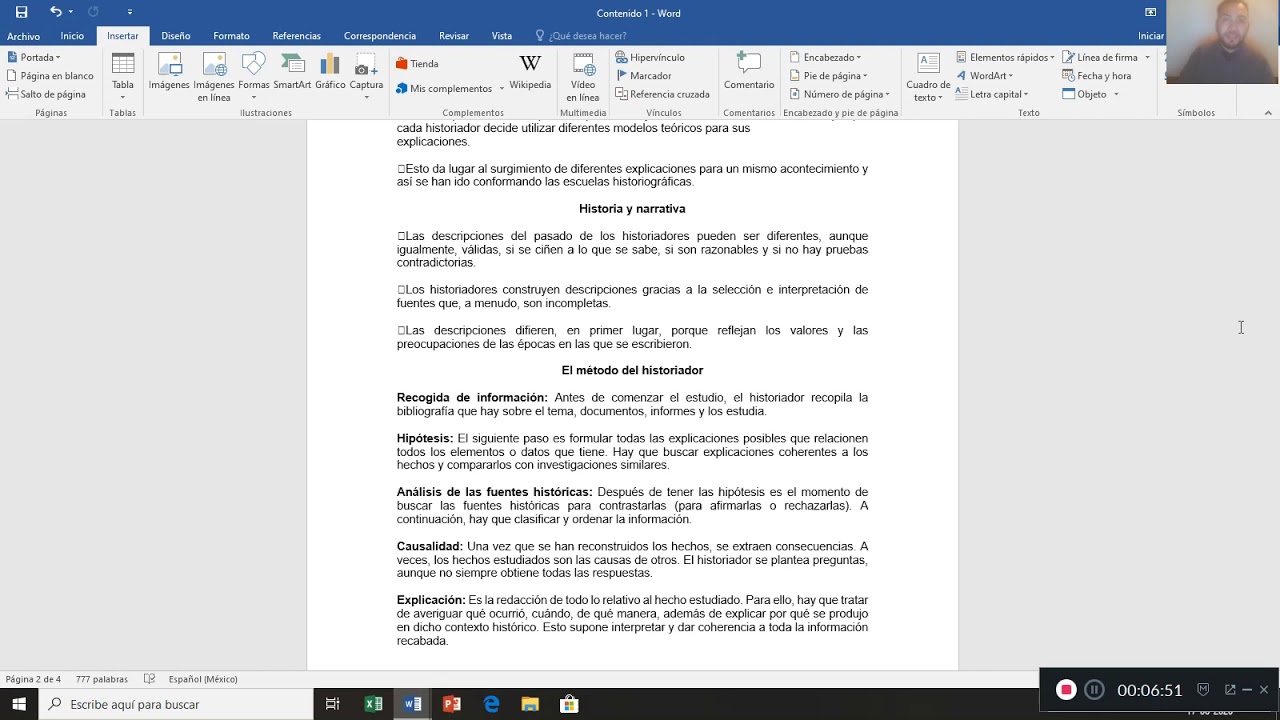The image size is (1280, 720).
Task: Open the Referencias tab
Action: [296, 36]
